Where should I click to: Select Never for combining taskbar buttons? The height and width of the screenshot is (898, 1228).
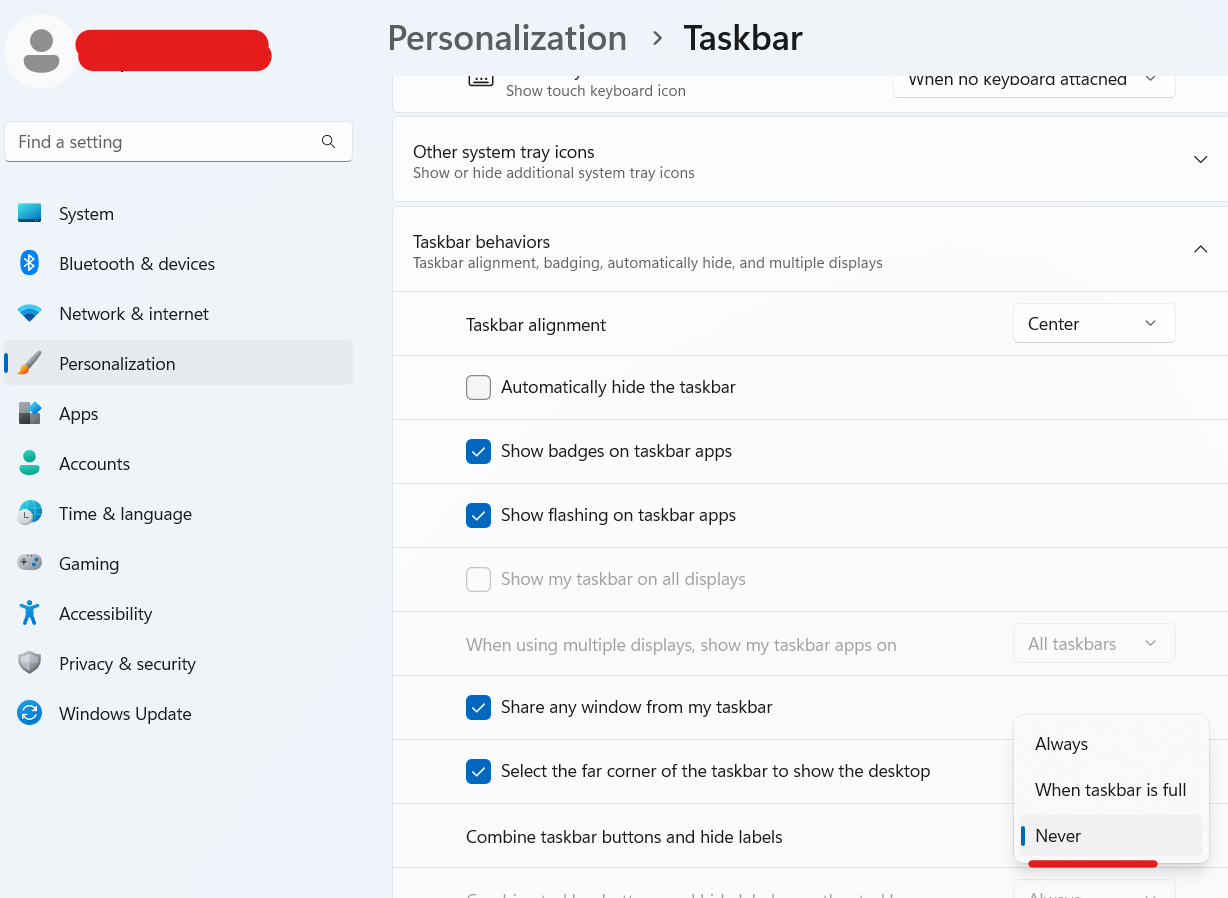click(1059, 835)
